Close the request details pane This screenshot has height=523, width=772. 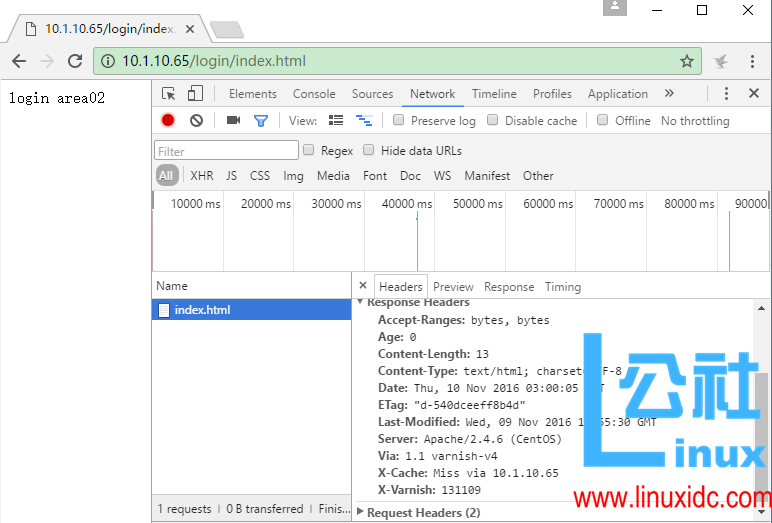tap(363, 285)
